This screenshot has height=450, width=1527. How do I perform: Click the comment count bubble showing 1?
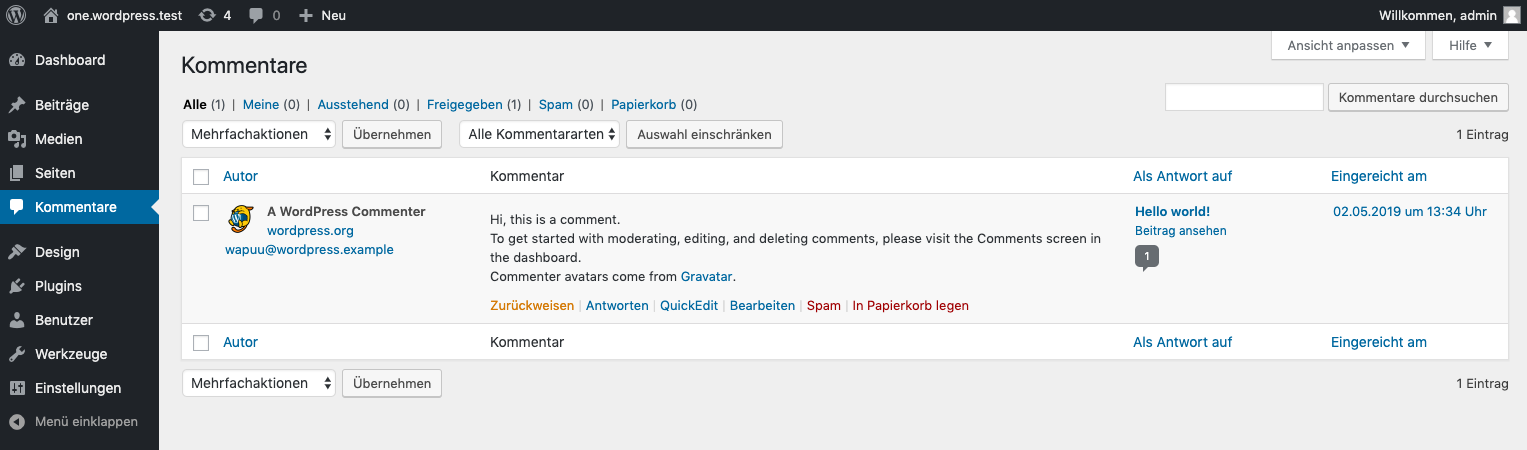(1147, 258)
